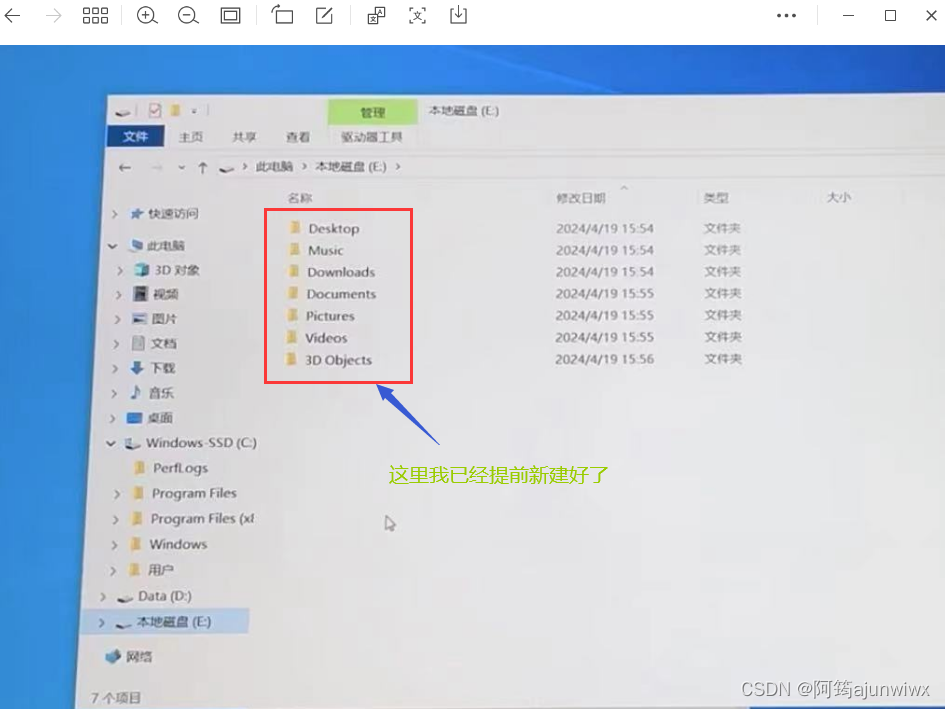
Task: Select the Music folder
Action: point(325,250)
